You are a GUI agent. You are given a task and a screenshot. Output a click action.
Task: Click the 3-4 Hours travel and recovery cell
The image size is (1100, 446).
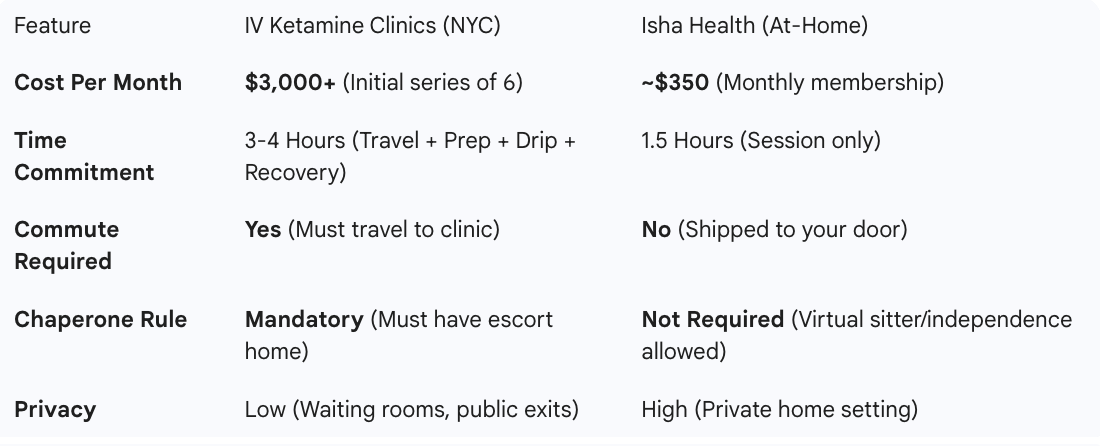410,156
